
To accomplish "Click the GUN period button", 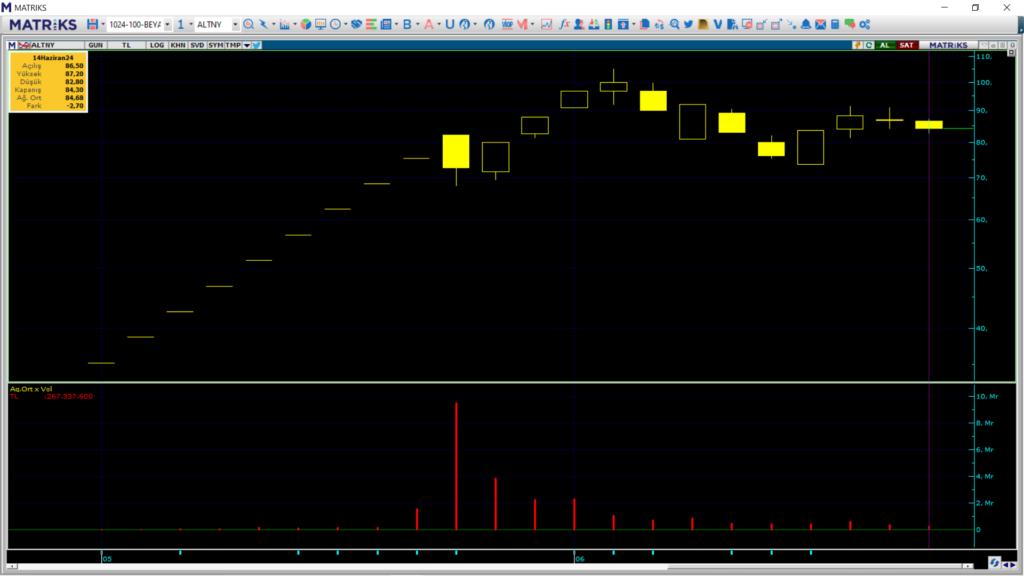I will point(95,45).
